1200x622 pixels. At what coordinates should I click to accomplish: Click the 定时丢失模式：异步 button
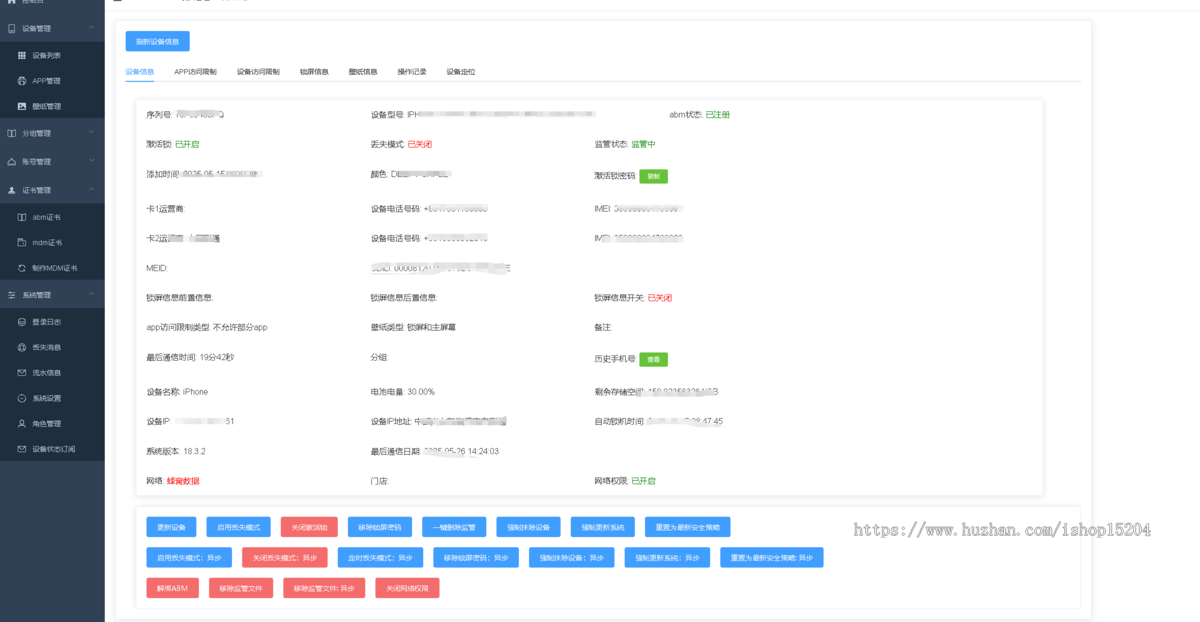(x=380, y=558)
